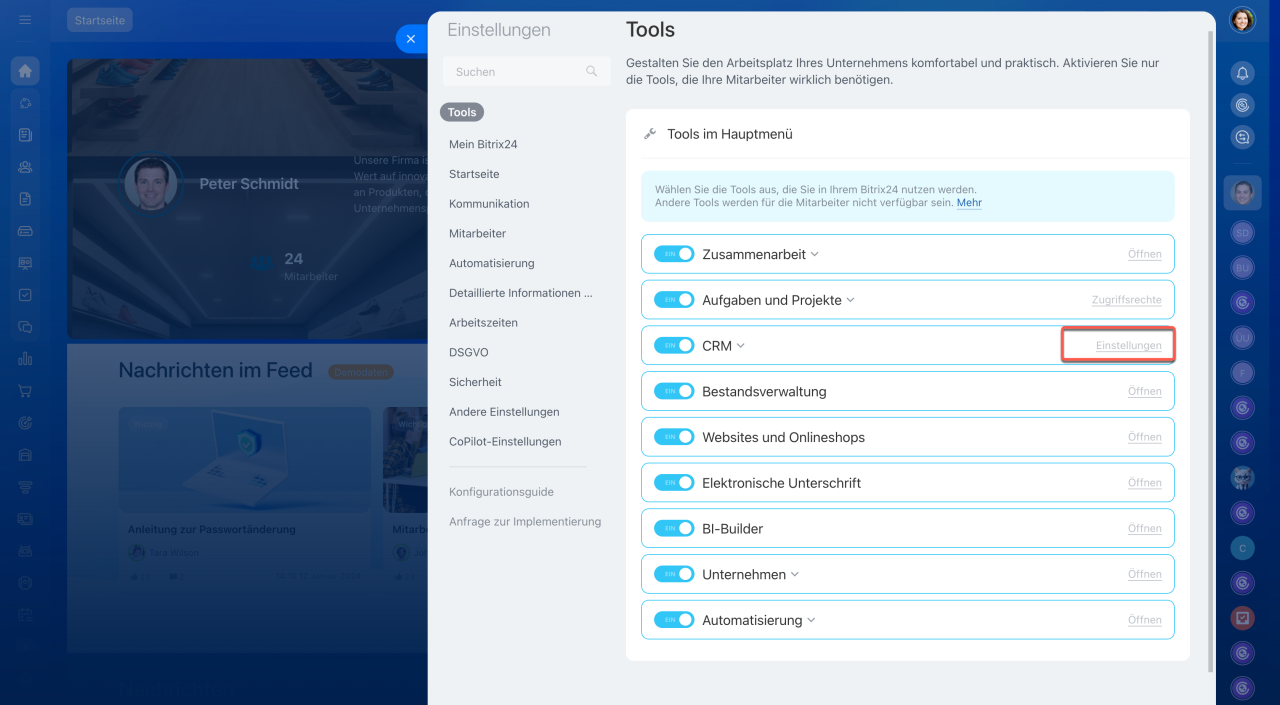Toggle the Unternehmen switch

[674, 574]
